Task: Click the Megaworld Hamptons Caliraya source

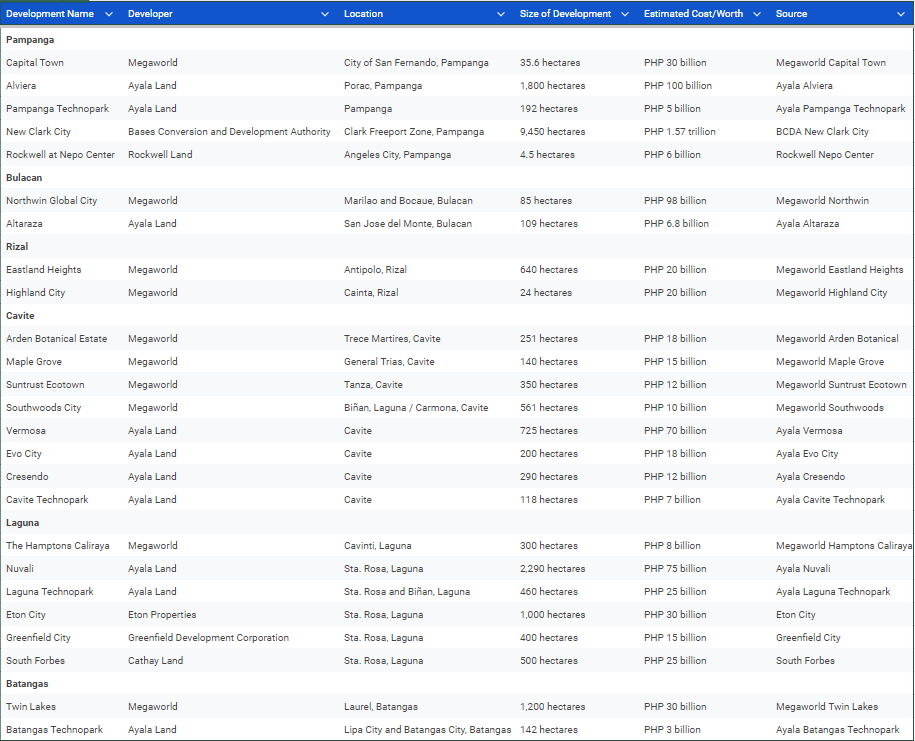Action: (x=844, y=546)
